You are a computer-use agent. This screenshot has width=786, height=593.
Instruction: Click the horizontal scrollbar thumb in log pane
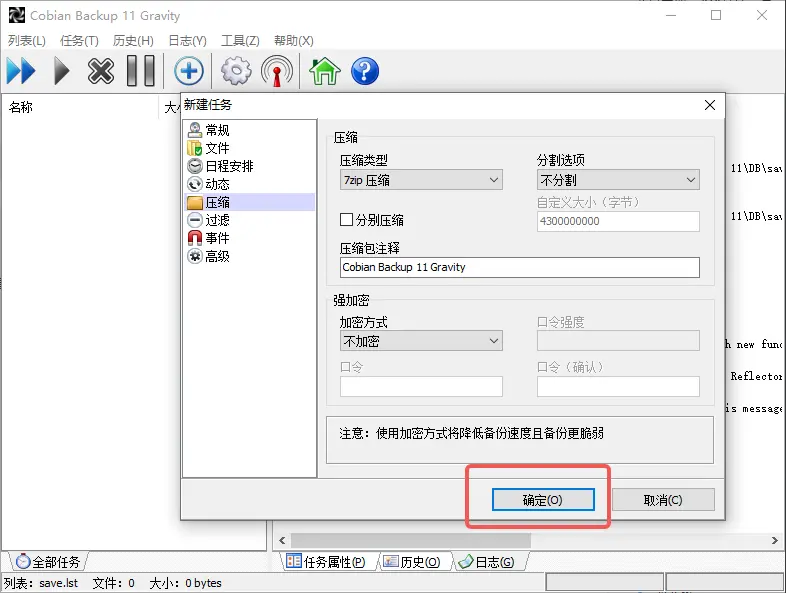(x=411, y=540)
